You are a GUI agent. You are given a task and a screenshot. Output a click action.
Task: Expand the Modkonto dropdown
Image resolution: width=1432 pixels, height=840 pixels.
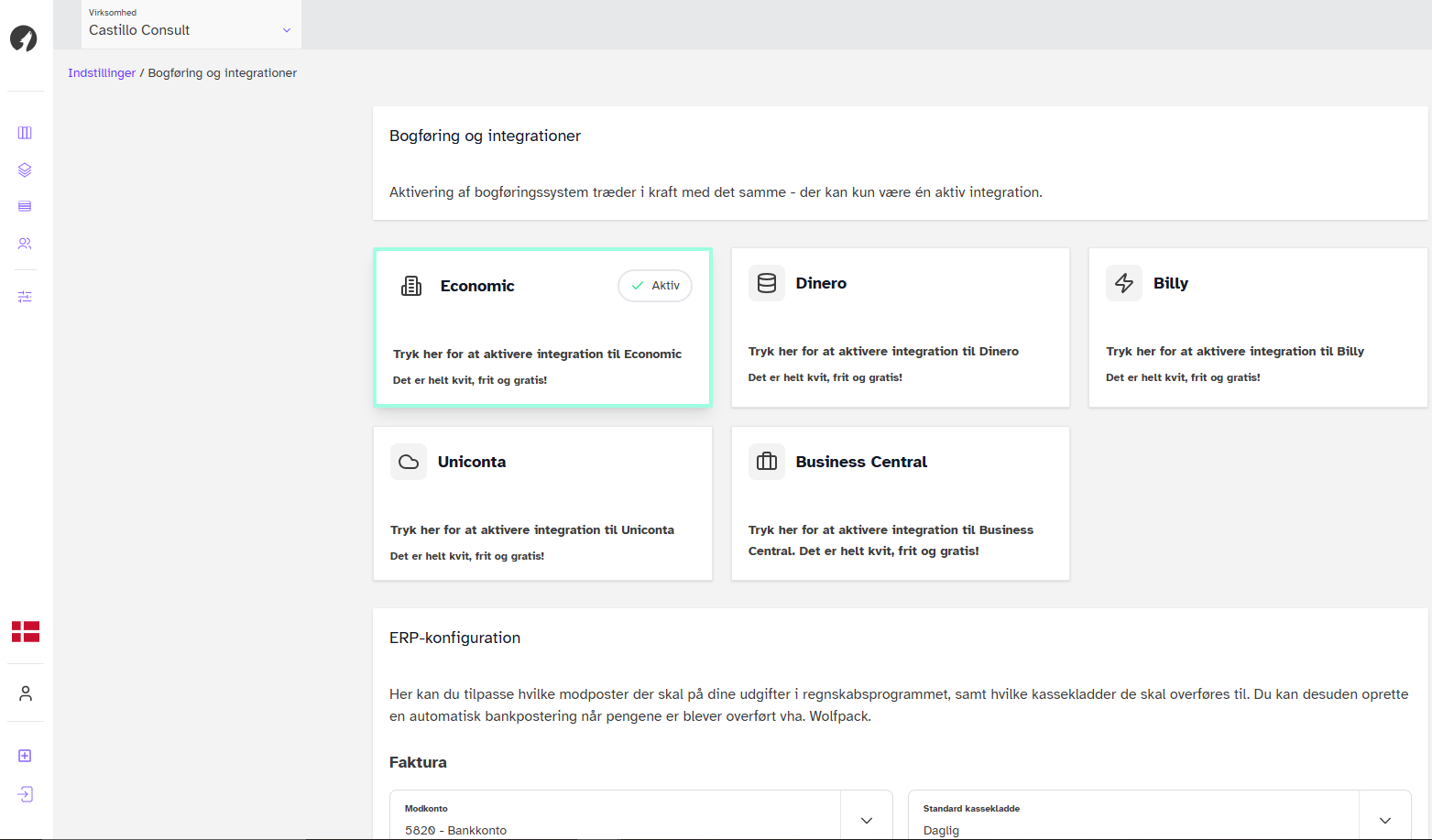point(866,820)
